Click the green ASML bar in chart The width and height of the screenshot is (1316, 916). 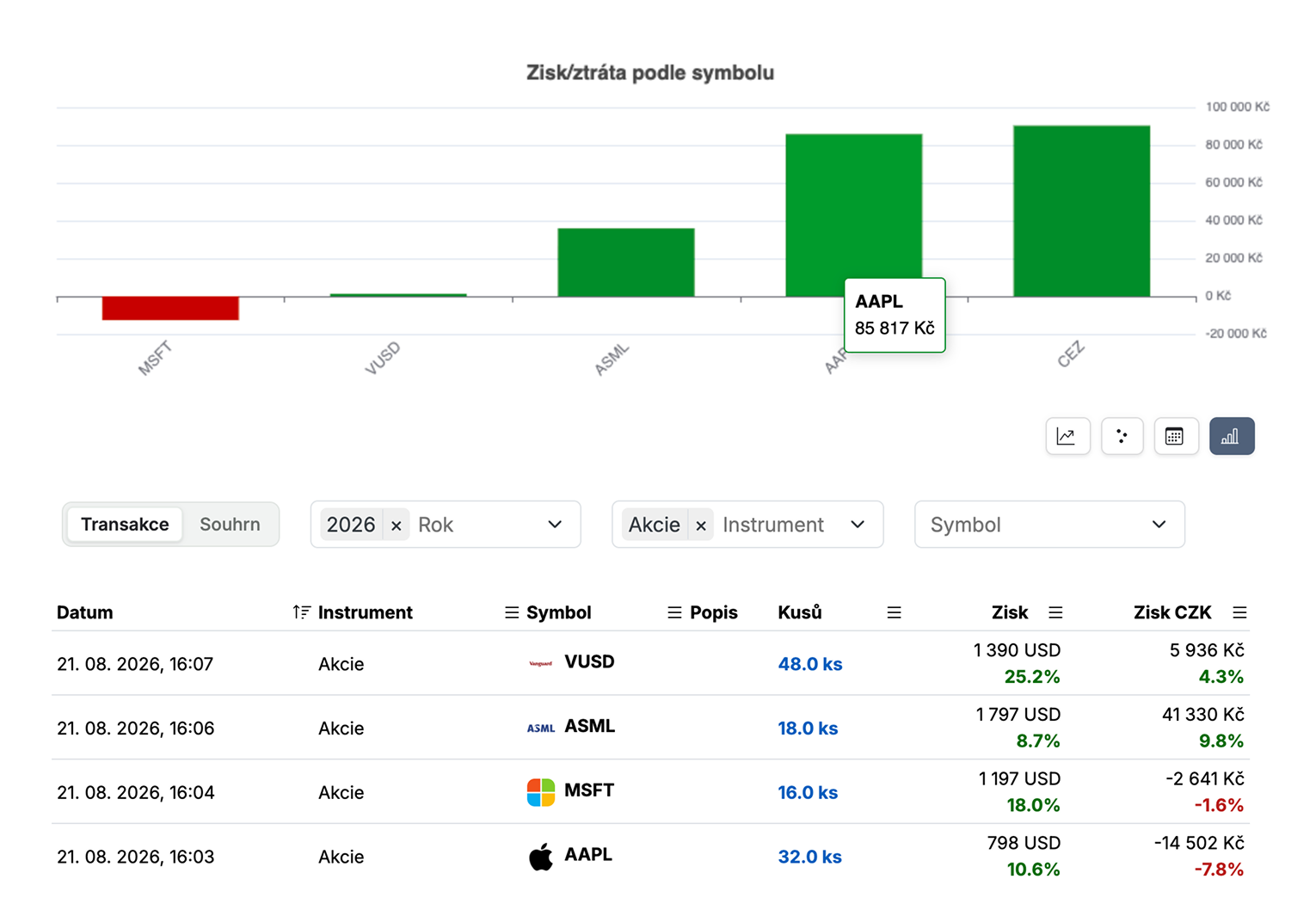pyautogui.click(x=626, y=262)
